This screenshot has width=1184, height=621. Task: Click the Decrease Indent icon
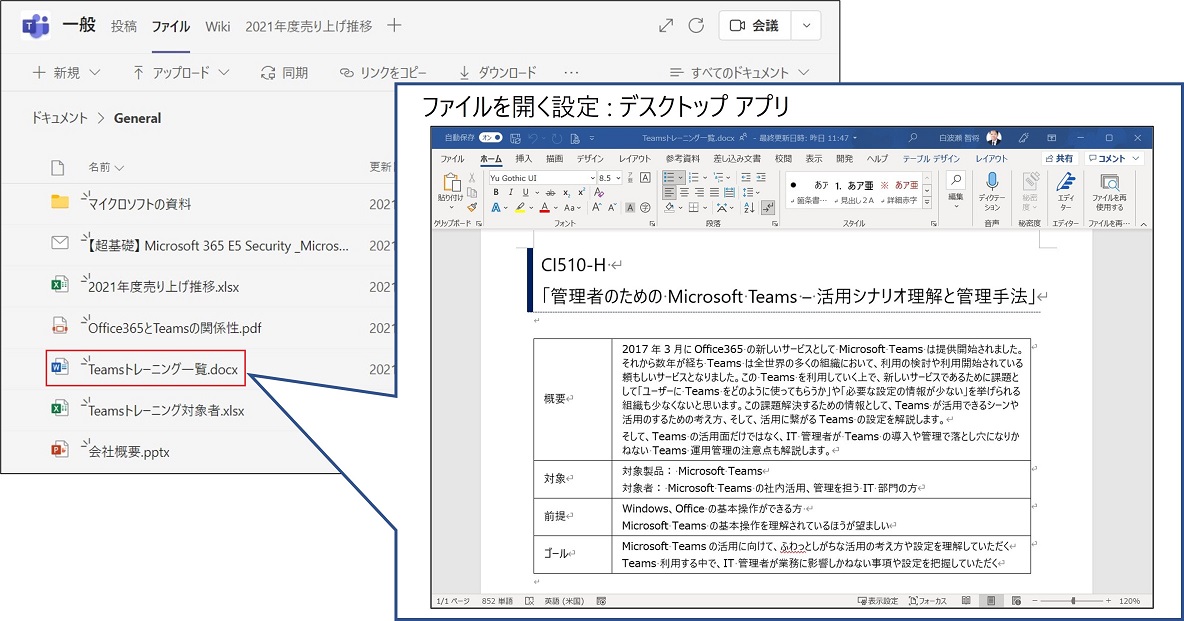click(746, 178)
